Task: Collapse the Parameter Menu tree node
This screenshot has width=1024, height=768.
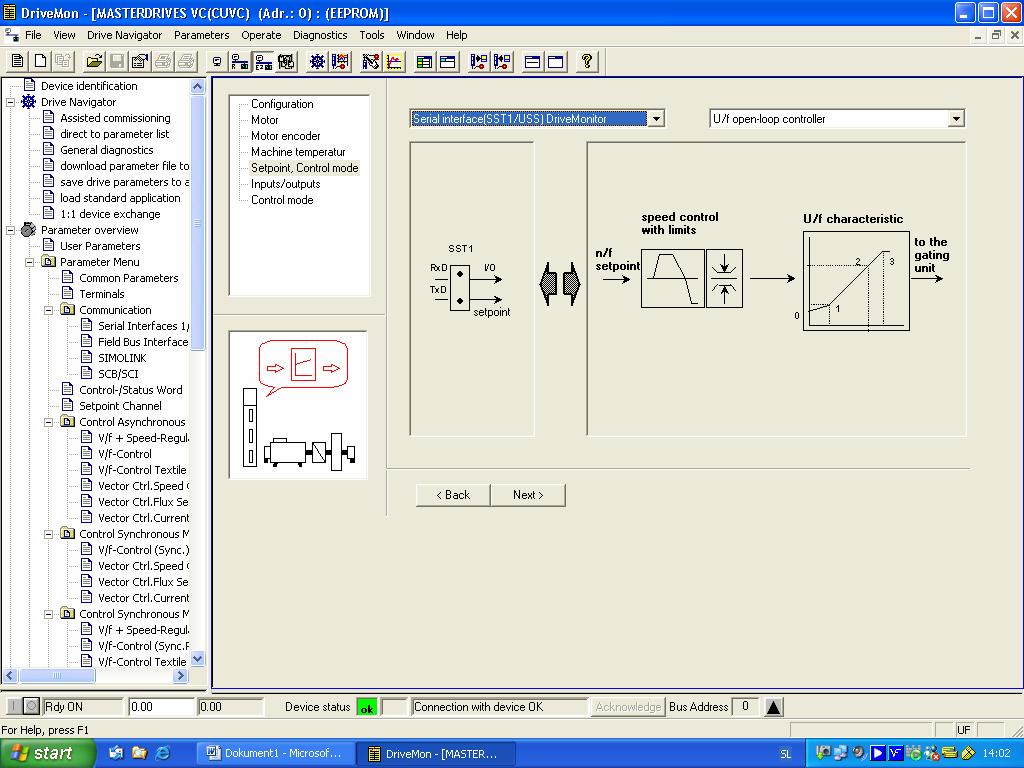Action: coord(29,262)
